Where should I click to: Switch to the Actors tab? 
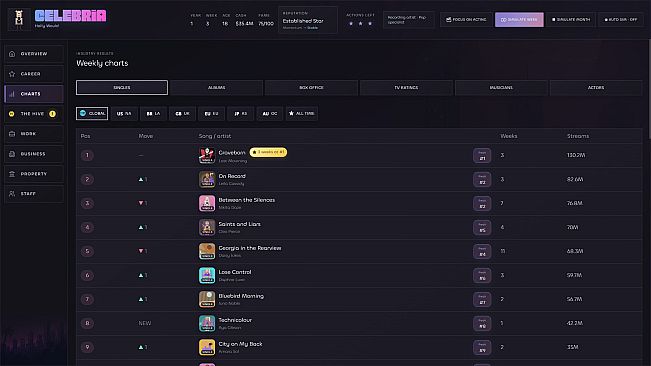tap(596, 88)
